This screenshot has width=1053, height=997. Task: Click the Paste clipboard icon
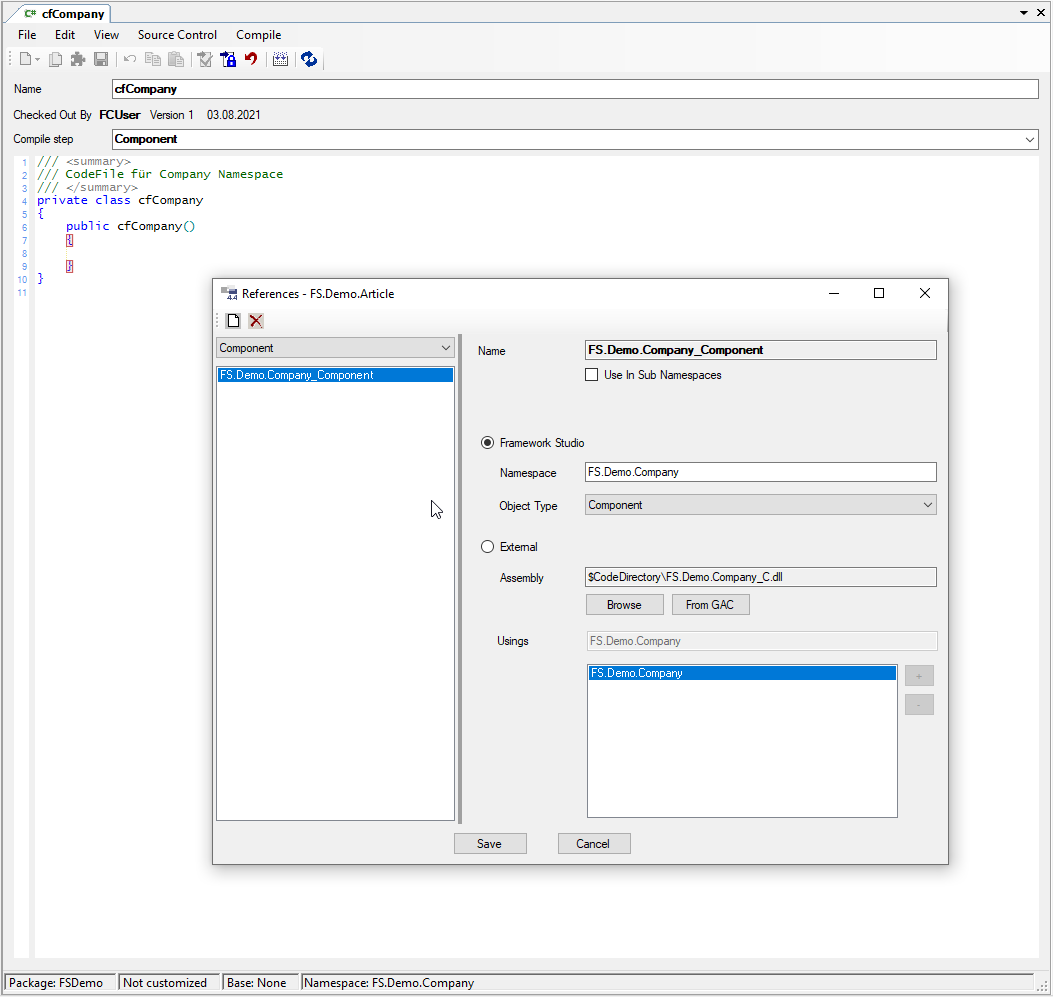[x=175, y=59]
